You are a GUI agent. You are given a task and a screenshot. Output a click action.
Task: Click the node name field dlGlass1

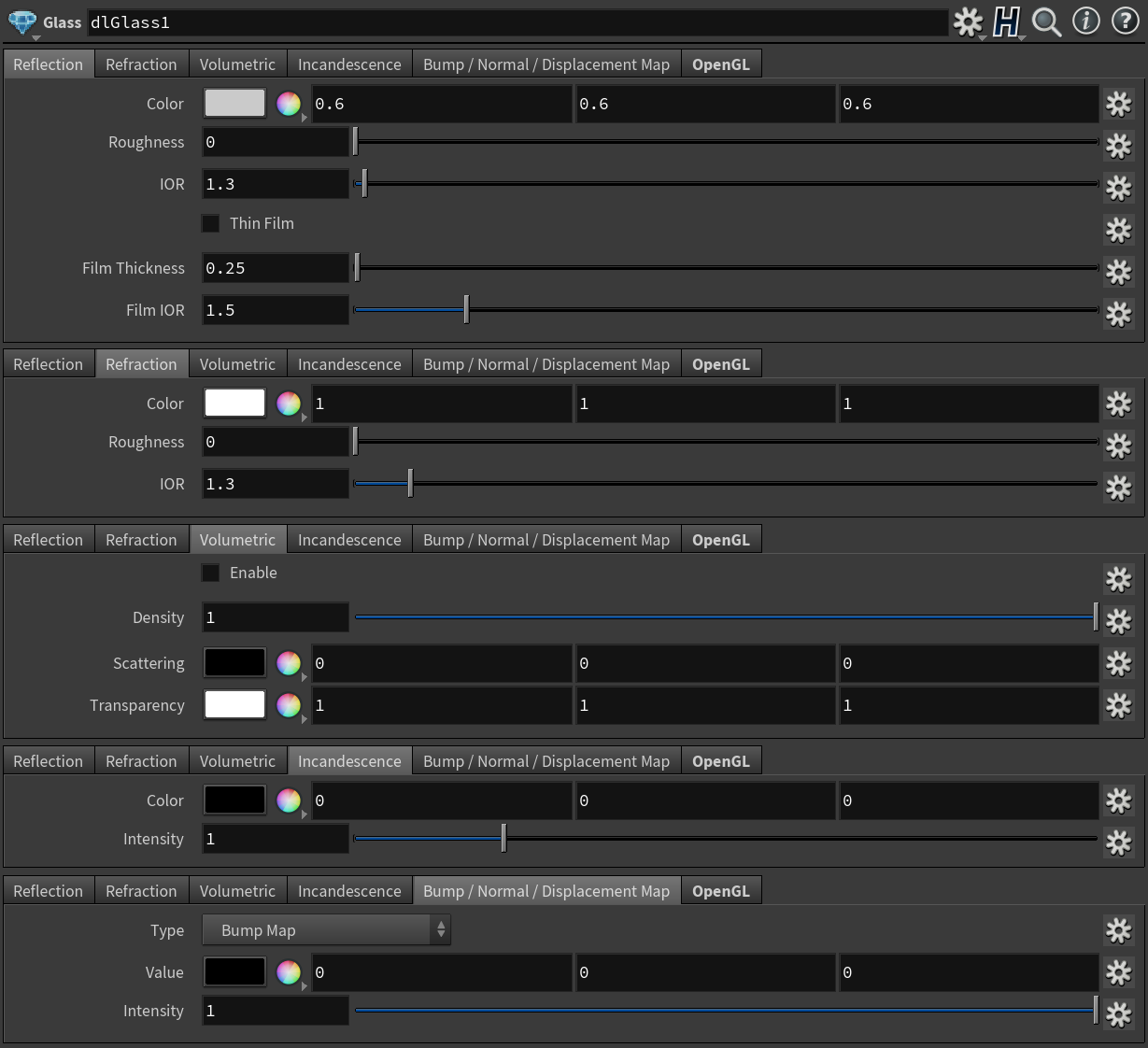[x=517, y=22]
